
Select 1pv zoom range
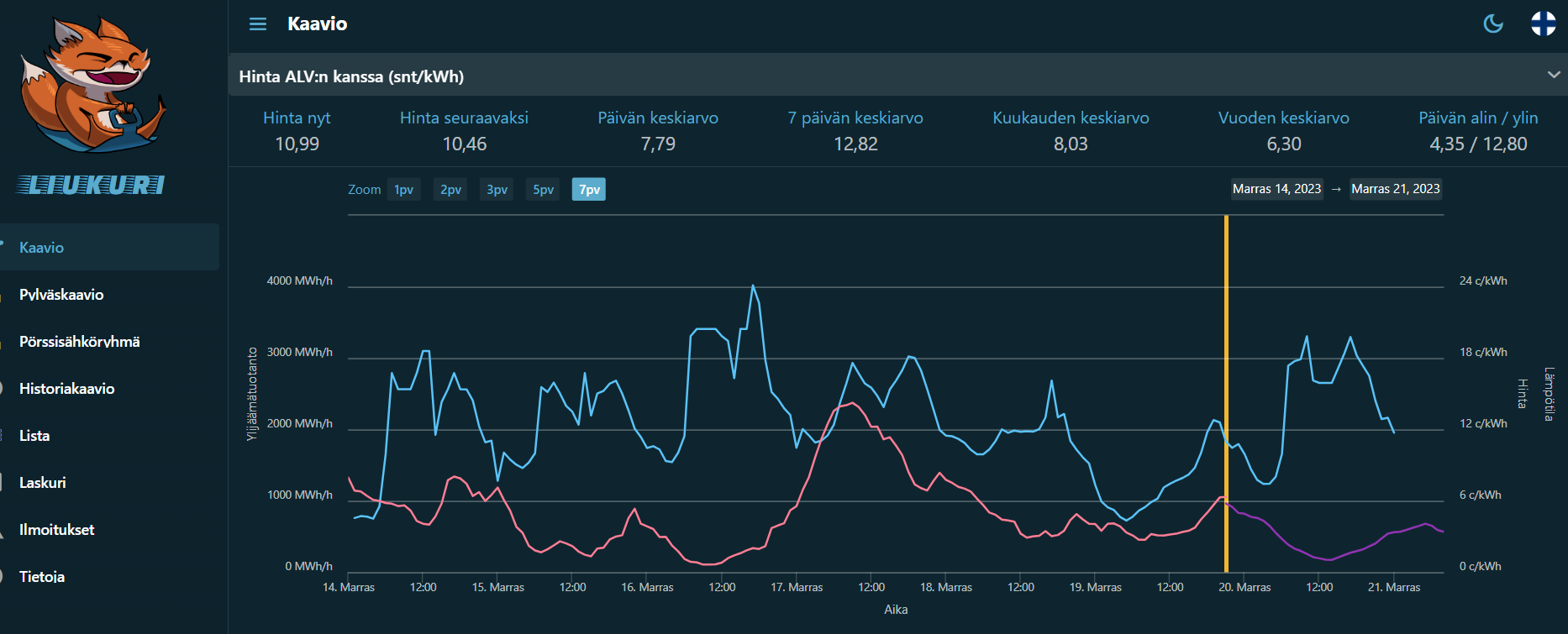403,190
